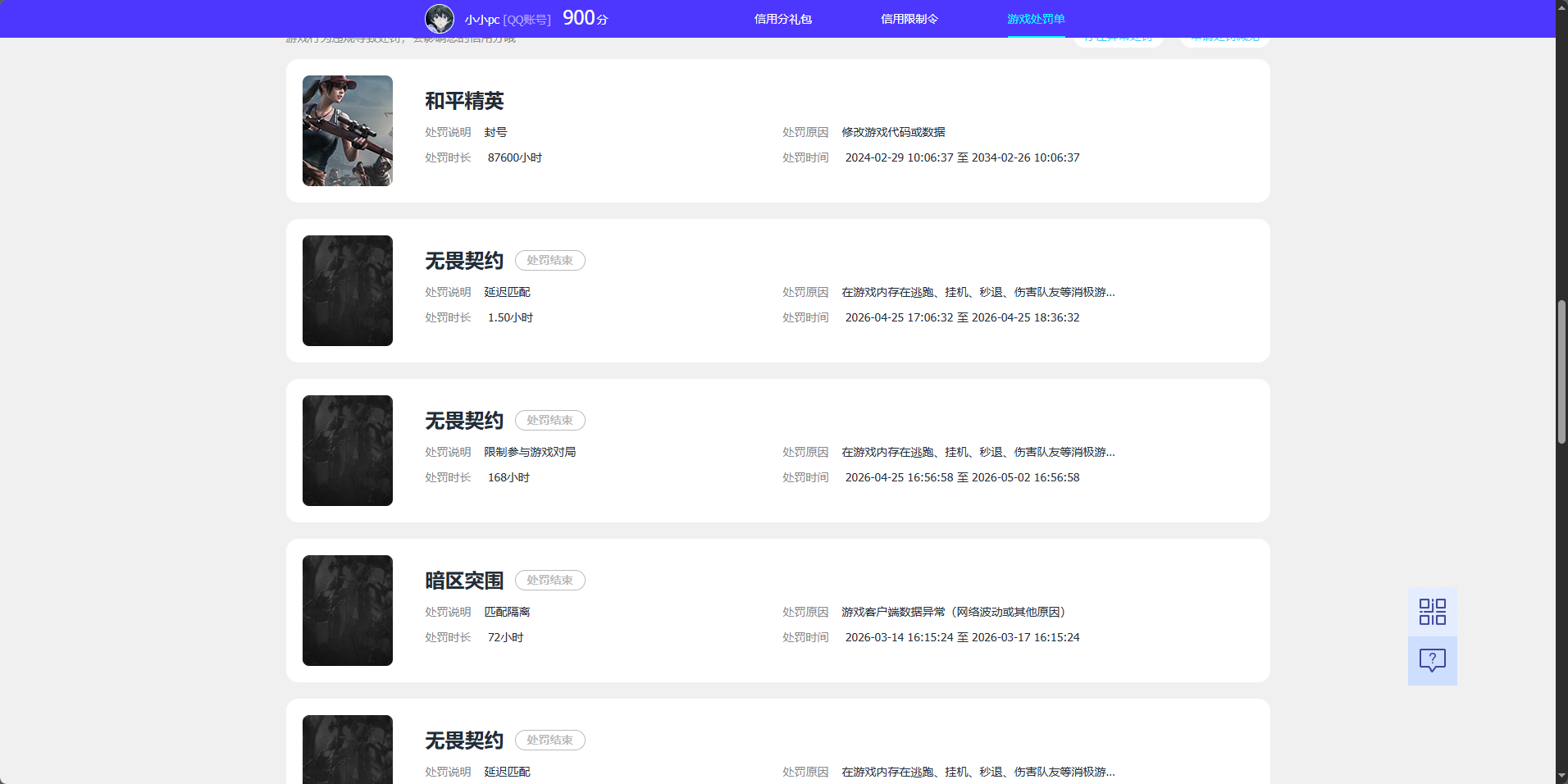This screenshot has height=784, width=1568.
Task: Open the 暗区突围 game cover thumbnail
Action: tap(348, 610)
